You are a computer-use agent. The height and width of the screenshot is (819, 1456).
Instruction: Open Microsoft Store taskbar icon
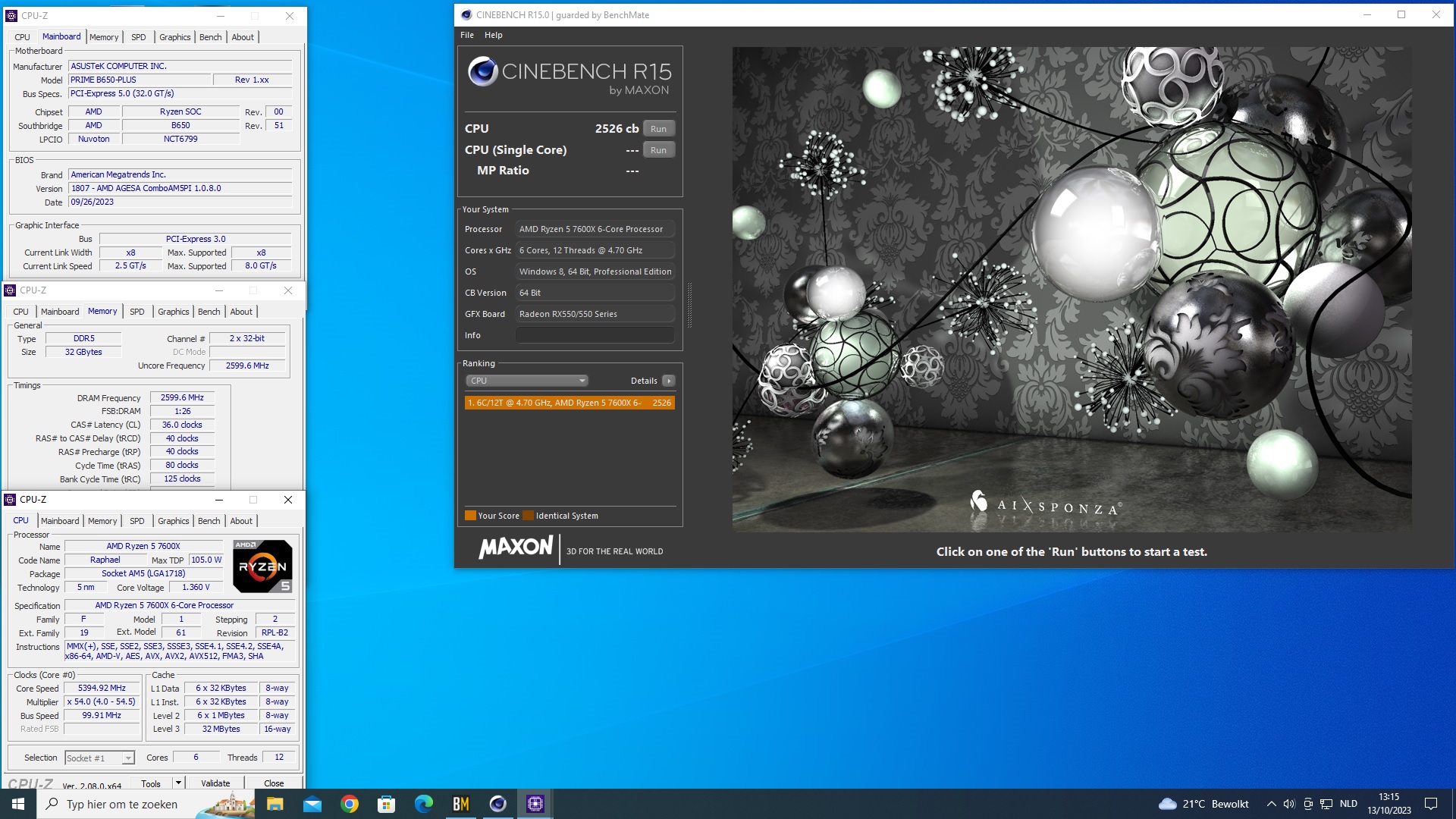(x=386, y=804)
